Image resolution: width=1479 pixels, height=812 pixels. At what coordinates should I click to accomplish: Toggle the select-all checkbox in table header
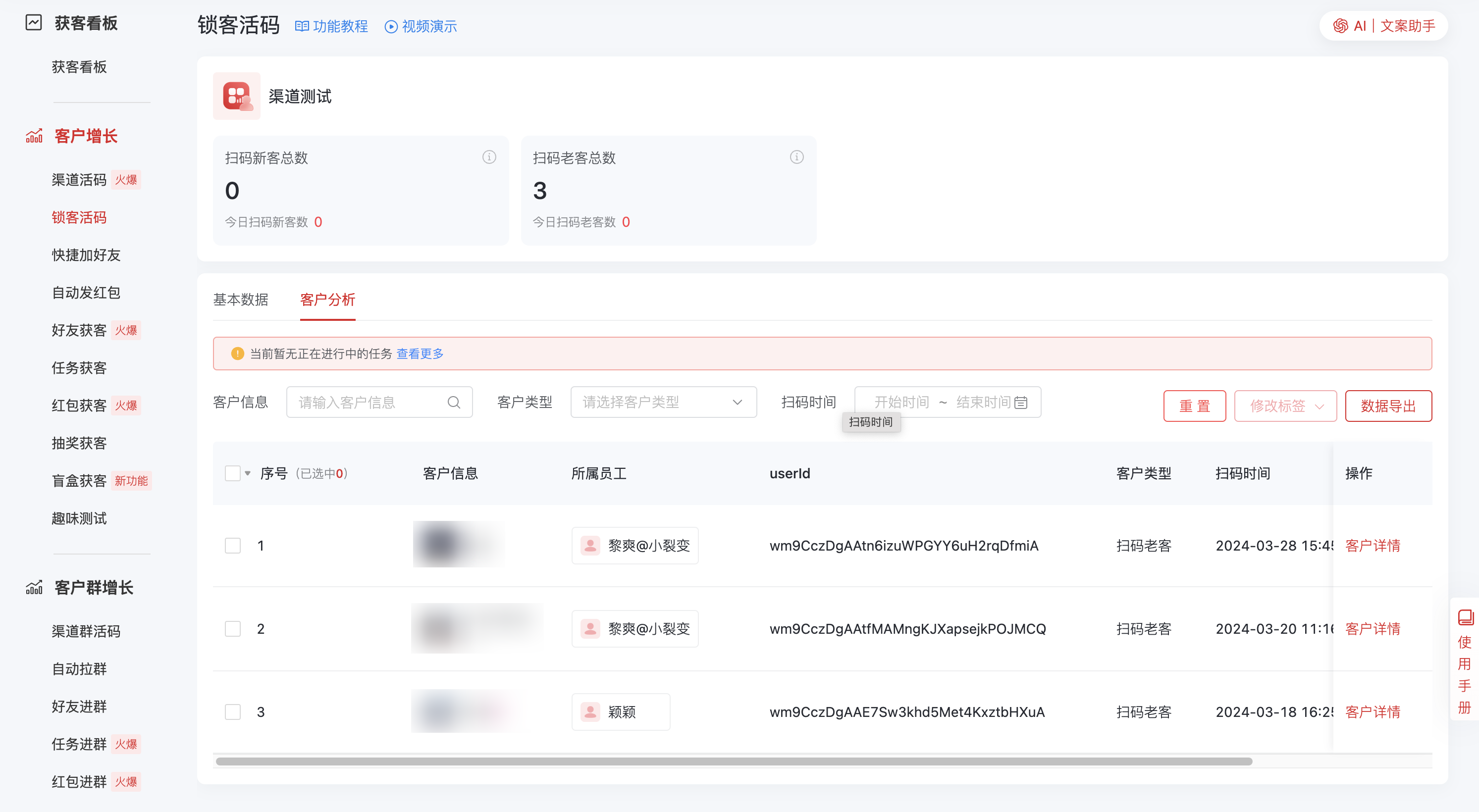pos(232,473)
